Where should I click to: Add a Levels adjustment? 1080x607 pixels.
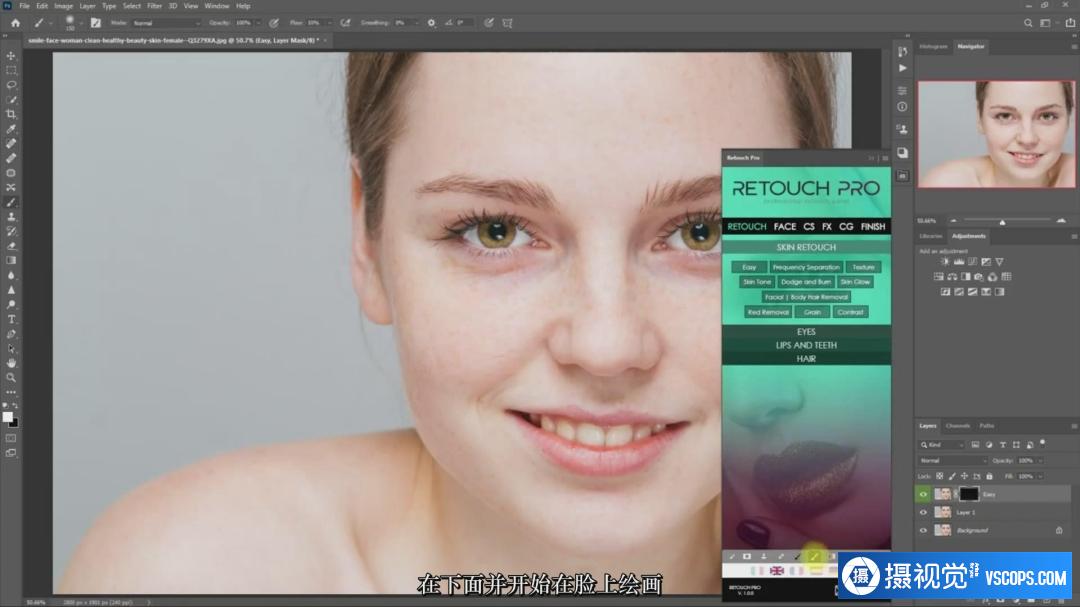[x=959, y=262]
